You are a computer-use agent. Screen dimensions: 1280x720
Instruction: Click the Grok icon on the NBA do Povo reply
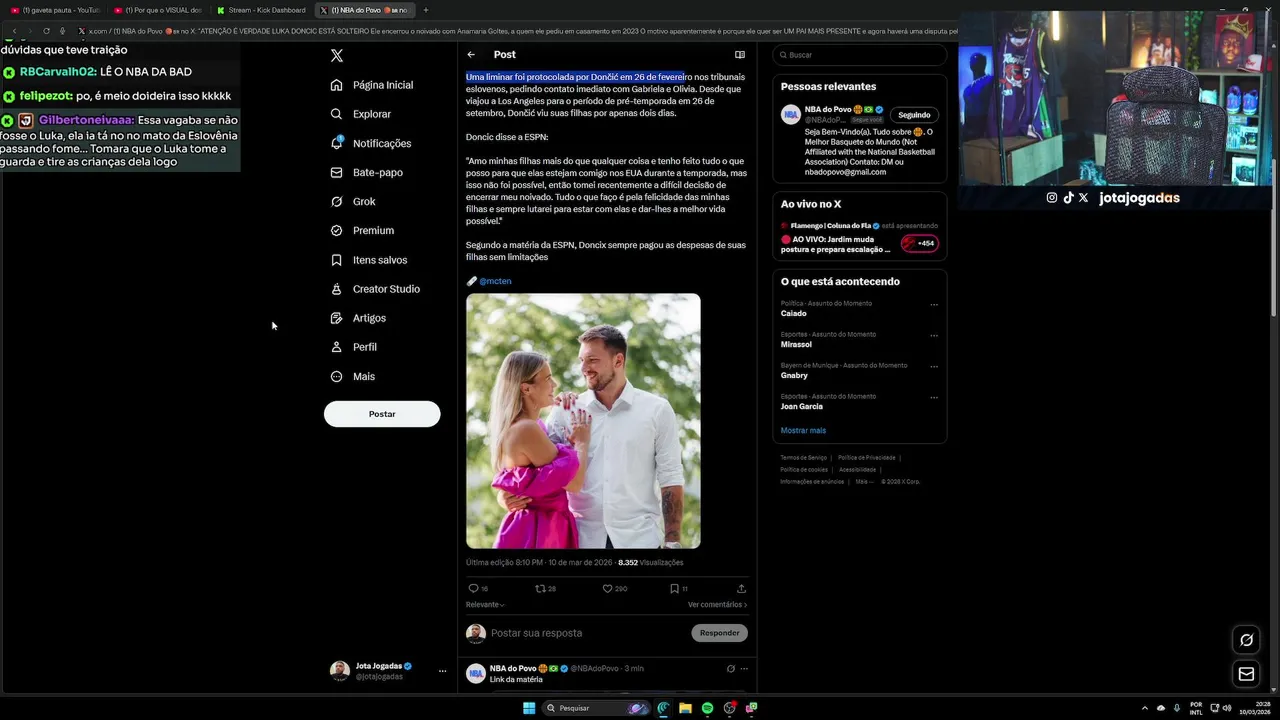point(731,669)
